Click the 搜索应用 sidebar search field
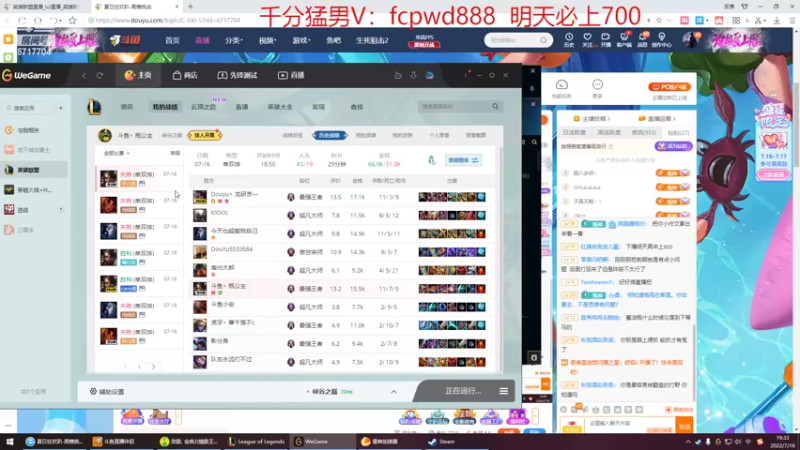Screen dimensions: 800x450 pos(29,108)
